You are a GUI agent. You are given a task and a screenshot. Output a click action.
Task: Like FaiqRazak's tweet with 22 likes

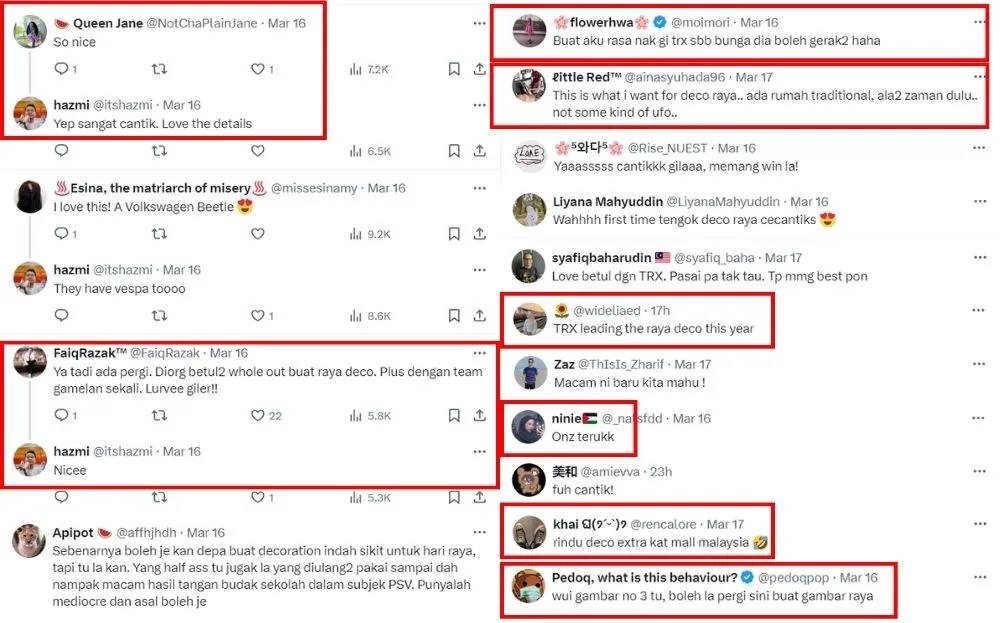click(x=257, y=415)
